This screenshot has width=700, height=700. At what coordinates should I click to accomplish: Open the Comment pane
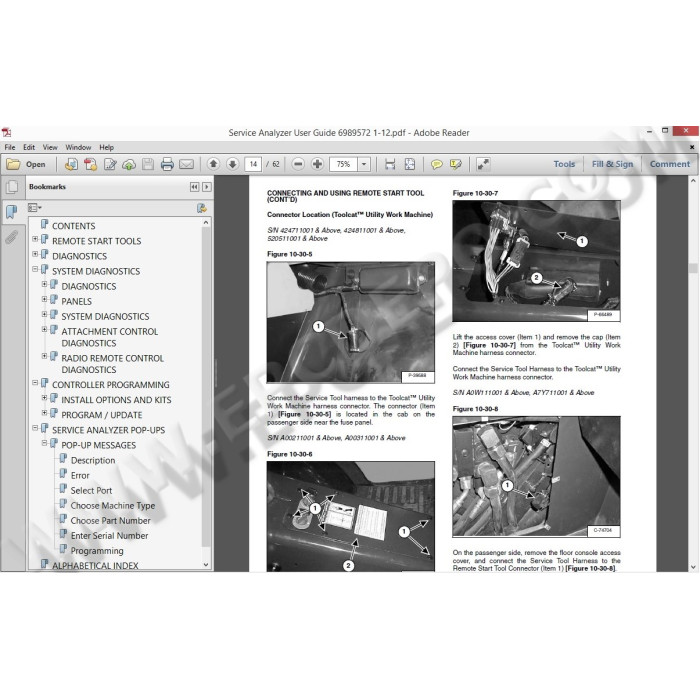670,164
